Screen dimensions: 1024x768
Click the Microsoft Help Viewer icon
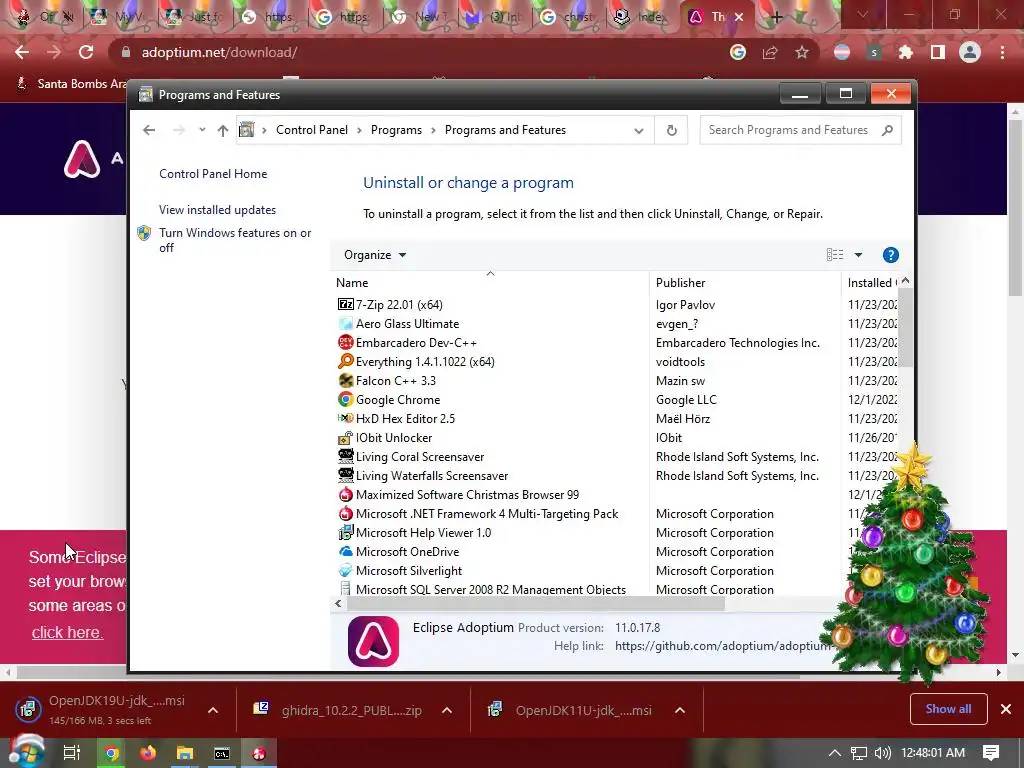(x=345, y=532)
